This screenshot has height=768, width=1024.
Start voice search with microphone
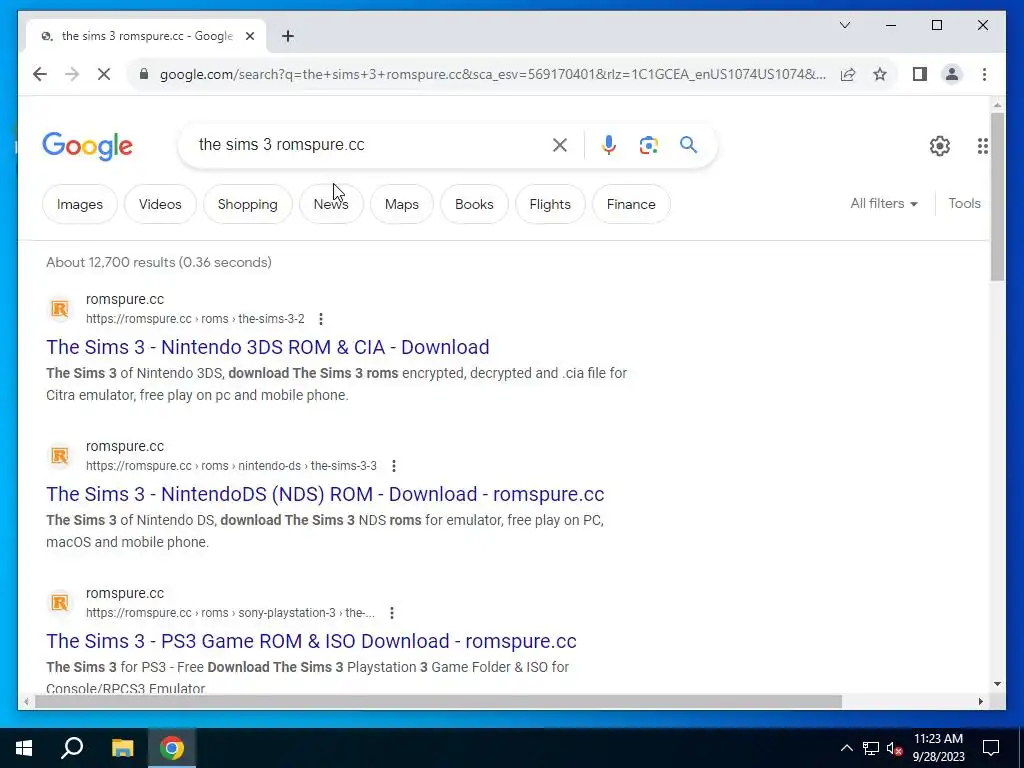coord(609,145)
